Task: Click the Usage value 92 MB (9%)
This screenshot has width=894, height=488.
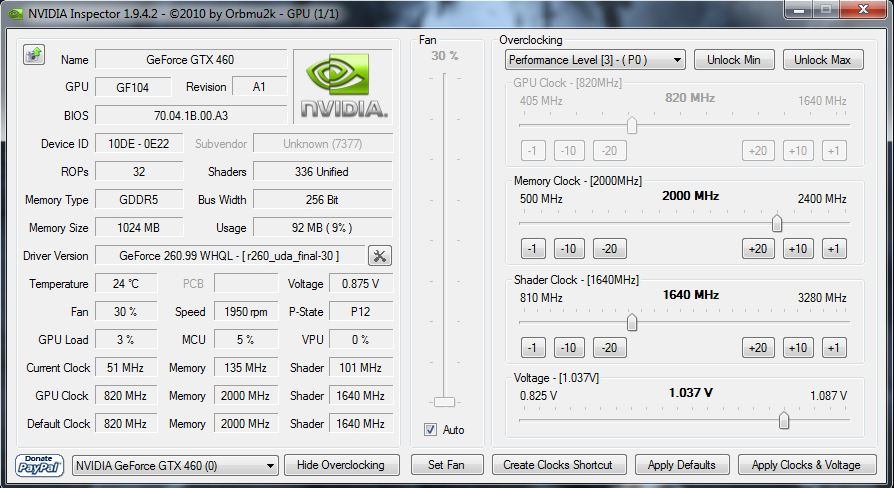Action: [x=323, y=228]
